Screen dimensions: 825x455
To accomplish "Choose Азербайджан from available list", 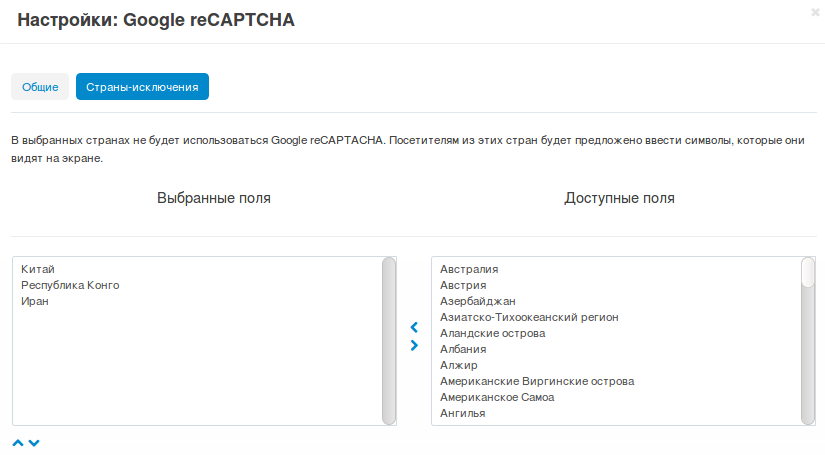I will click(x=478, y=301).
